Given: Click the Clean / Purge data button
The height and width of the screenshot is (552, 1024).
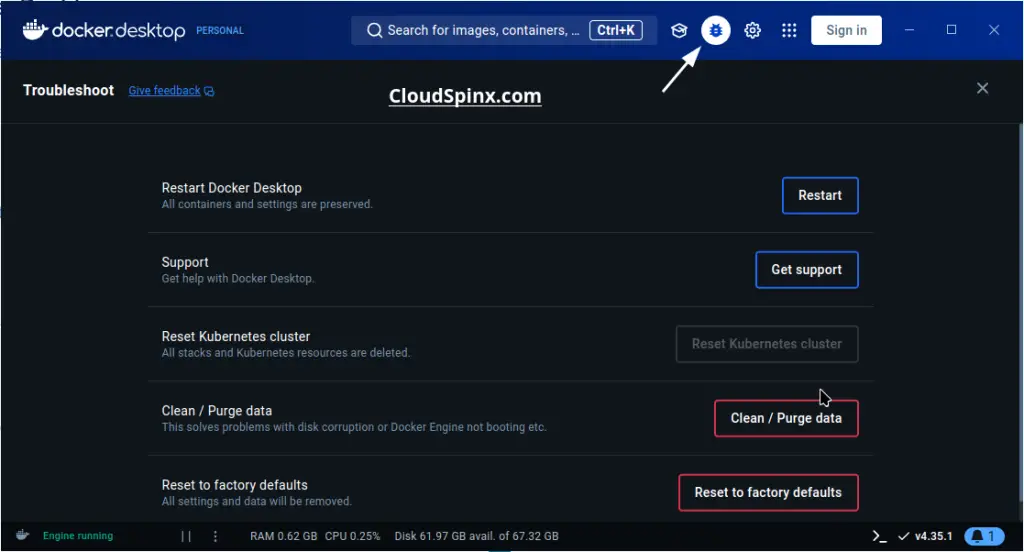Looking at the screenshot, I should pyautogui.click(x=786, y=419).
